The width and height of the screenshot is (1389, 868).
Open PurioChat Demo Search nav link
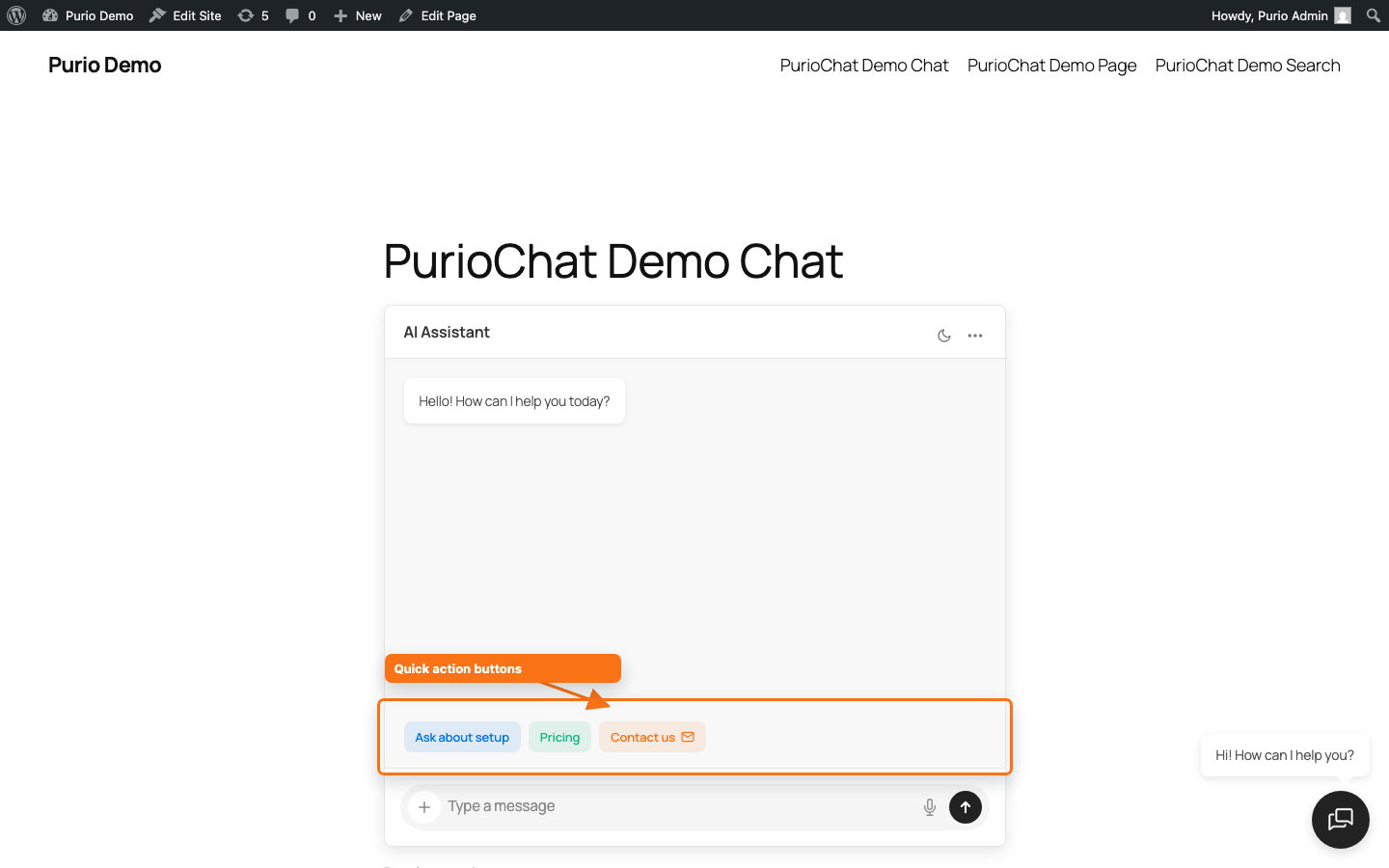point(1247,66)
